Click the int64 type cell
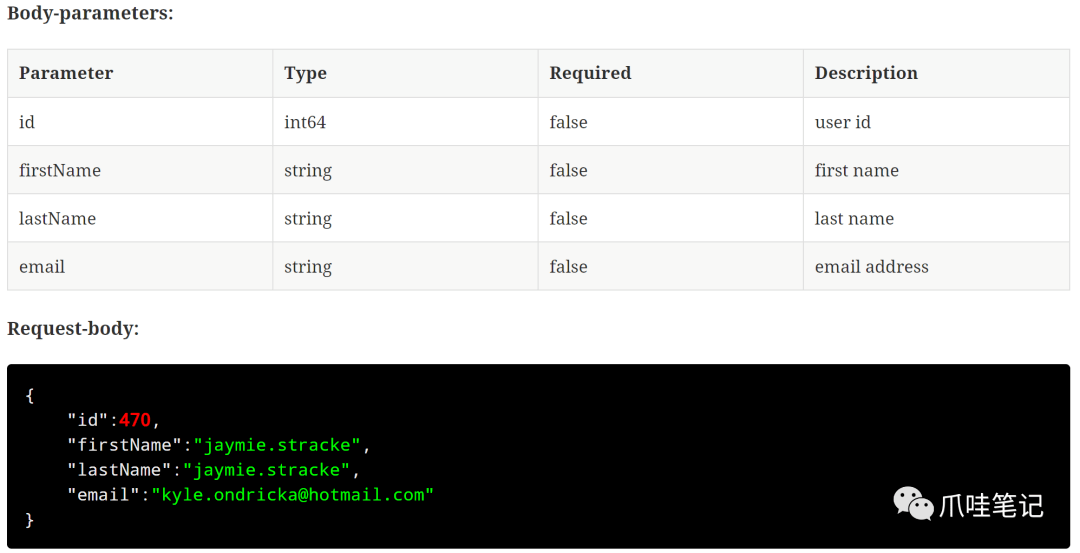The width and height of the screenshot is (1080, 553). tap(405, 122)
